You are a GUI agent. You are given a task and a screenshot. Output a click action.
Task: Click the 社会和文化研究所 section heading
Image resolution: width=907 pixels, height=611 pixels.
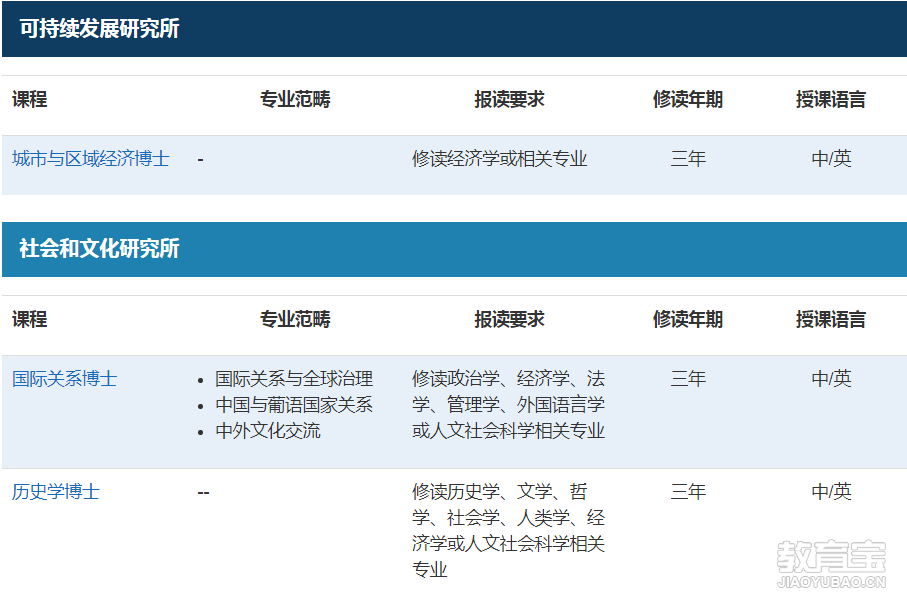tap(99, 248)
